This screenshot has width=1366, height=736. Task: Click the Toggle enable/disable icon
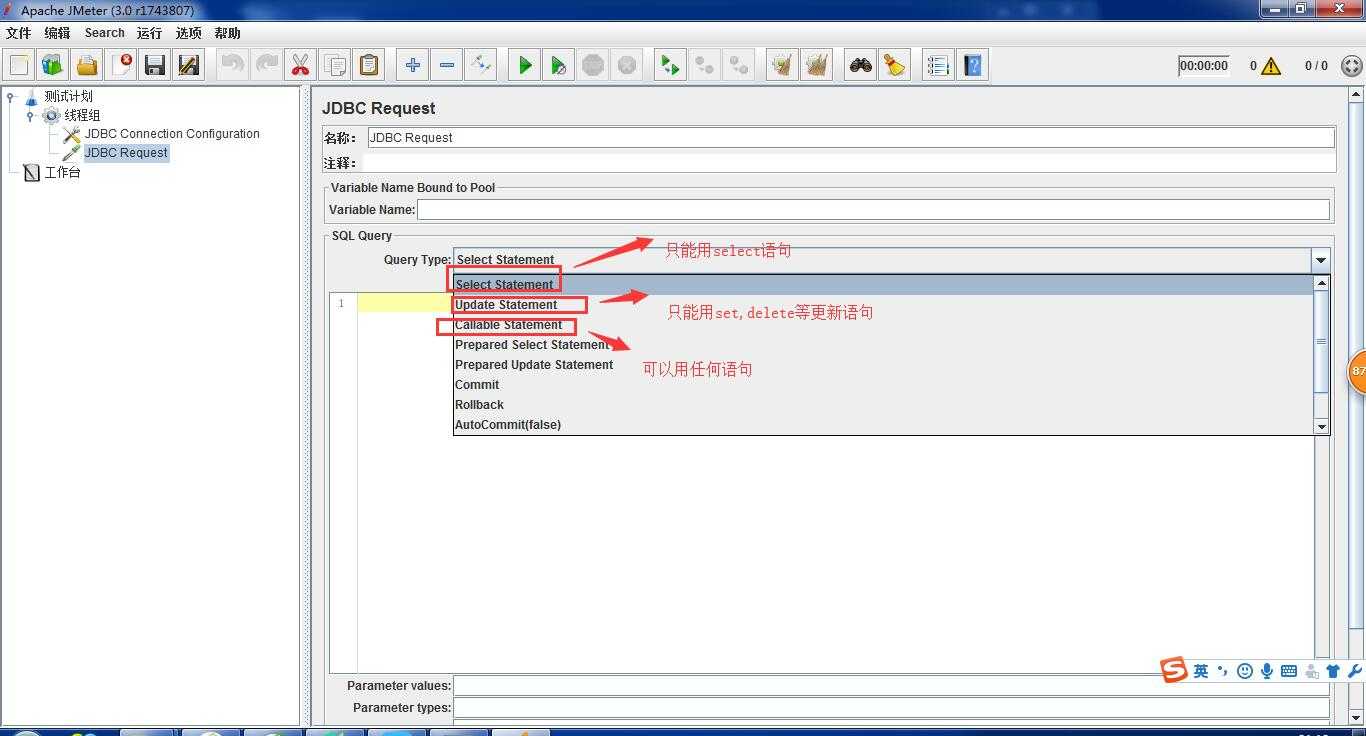[x=480, y=66]
